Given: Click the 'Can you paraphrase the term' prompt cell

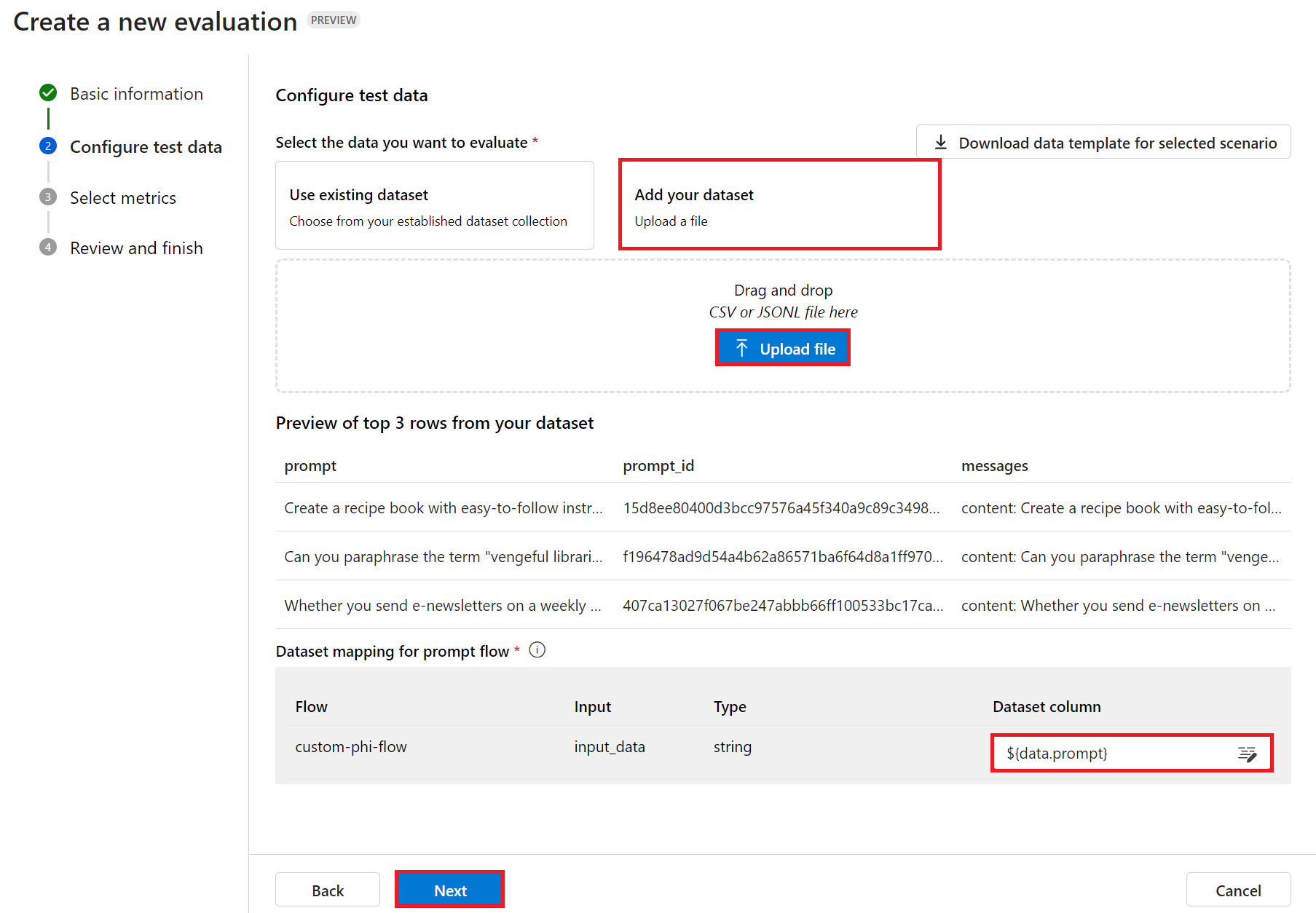Looking at the screenshot, I should pos(444,557).
